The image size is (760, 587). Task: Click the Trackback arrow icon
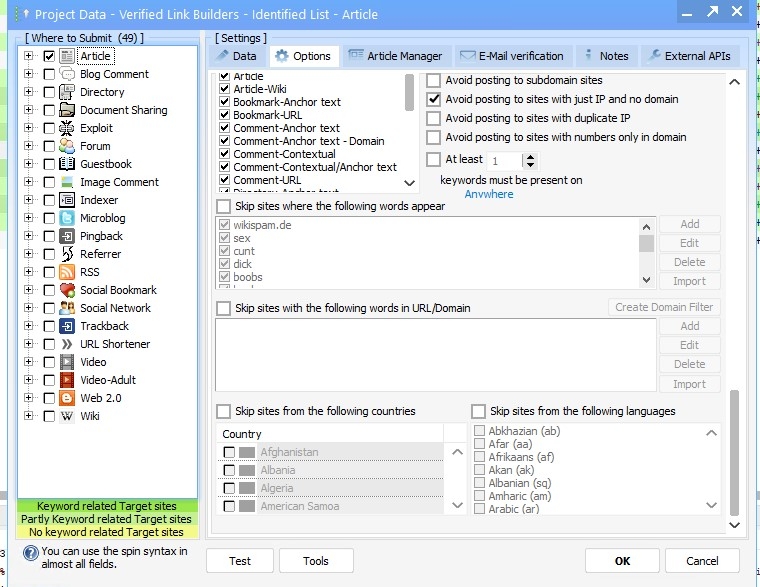click(67, 326)
